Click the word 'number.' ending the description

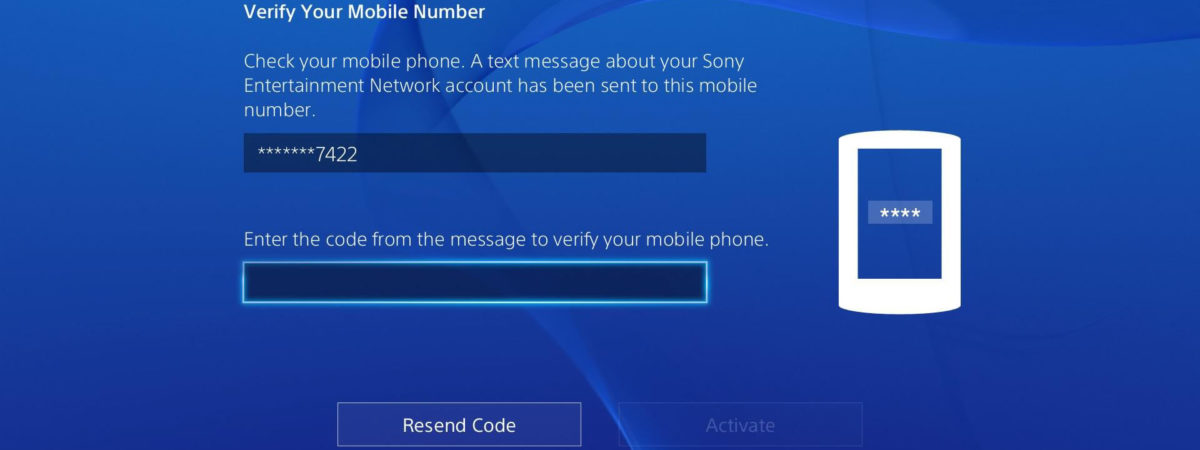click(x=273, y=111)
